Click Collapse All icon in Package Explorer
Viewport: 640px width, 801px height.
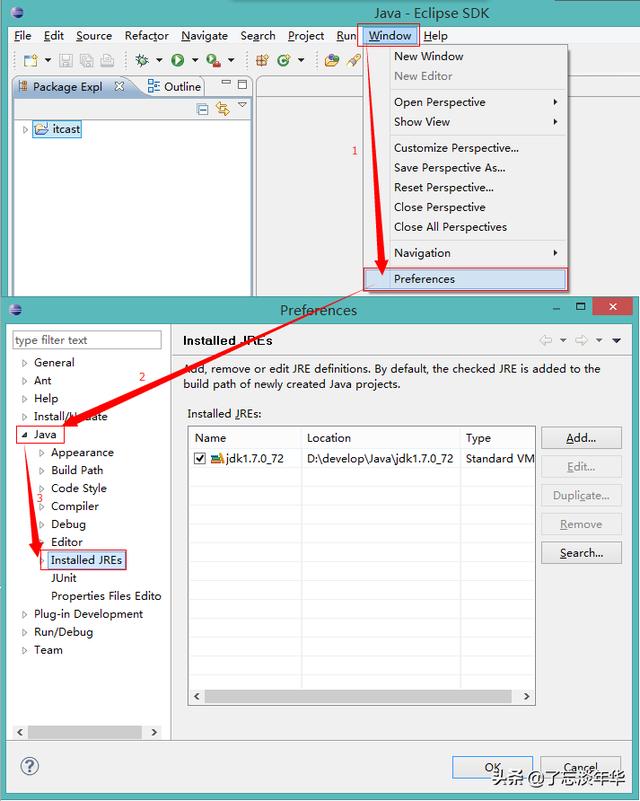click(x=202, y=109)
